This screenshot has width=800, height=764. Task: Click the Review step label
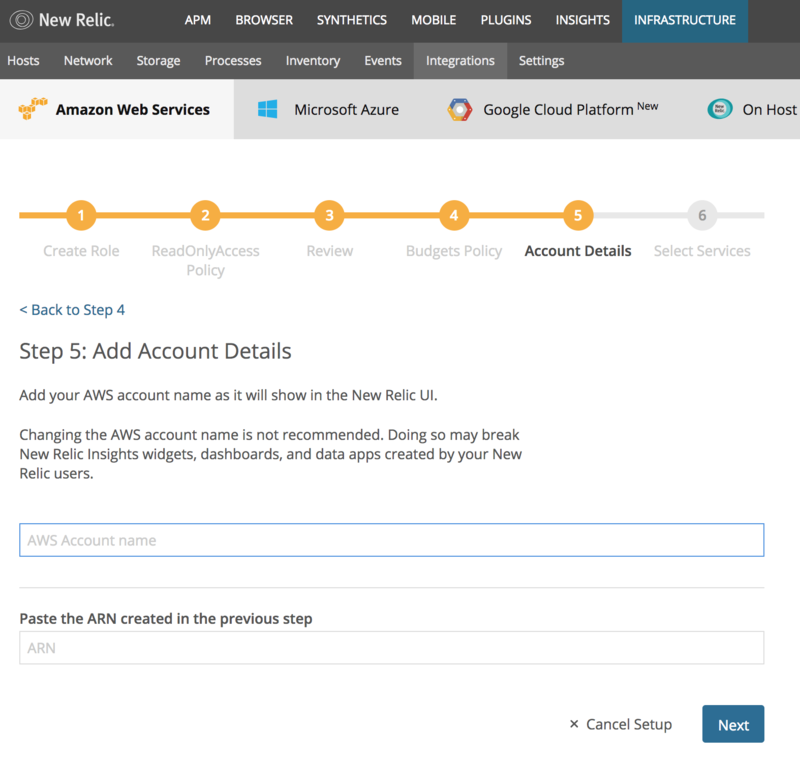(x=330, y=251)
